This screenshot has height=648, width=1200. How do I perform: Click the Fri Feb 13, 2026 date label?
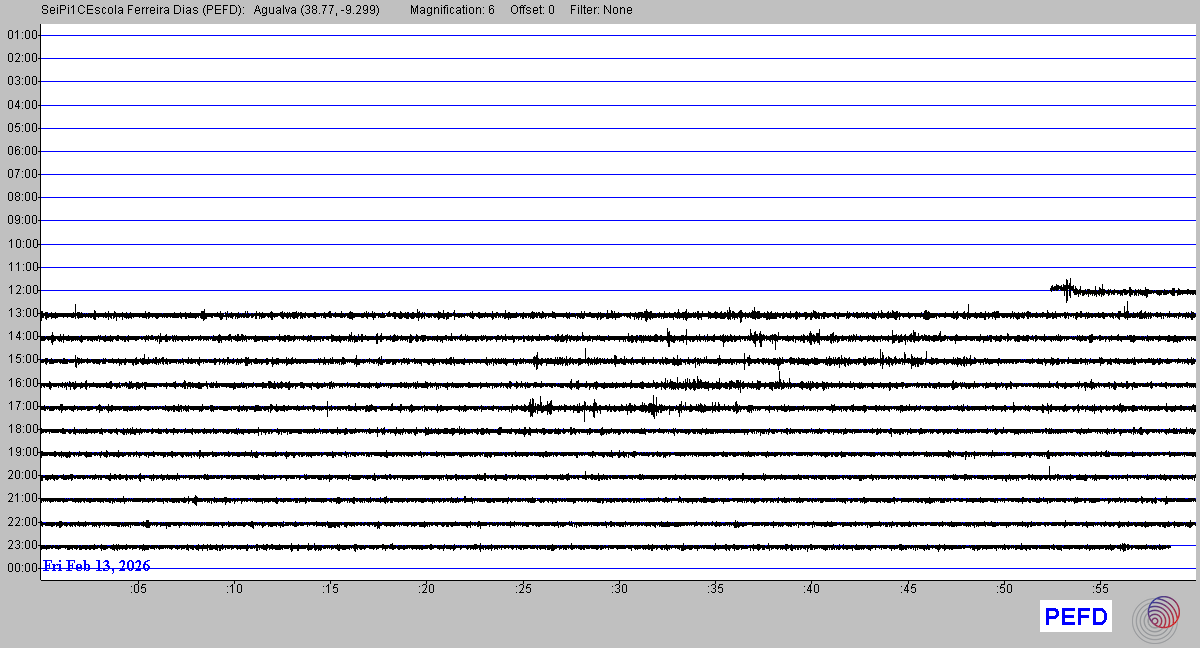[96, 566]
